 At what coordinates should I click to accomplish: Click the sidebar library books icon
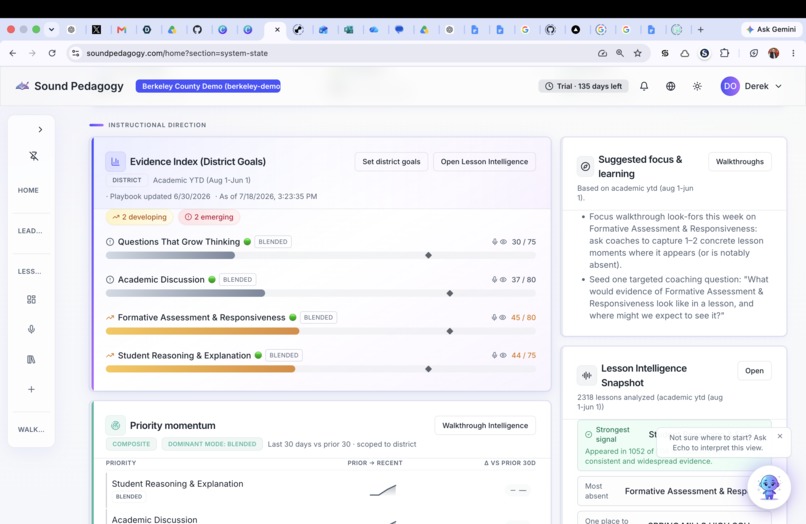tap(31, 359)
